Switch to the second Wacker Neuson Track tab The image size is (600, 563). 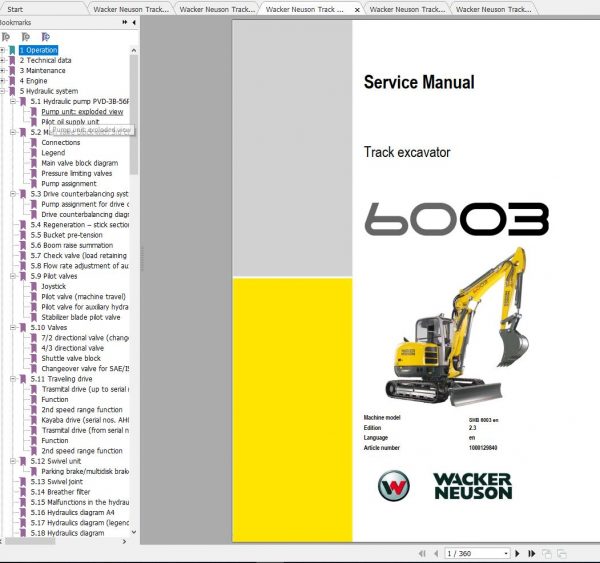pyautogui.click(x=217, y=9)
